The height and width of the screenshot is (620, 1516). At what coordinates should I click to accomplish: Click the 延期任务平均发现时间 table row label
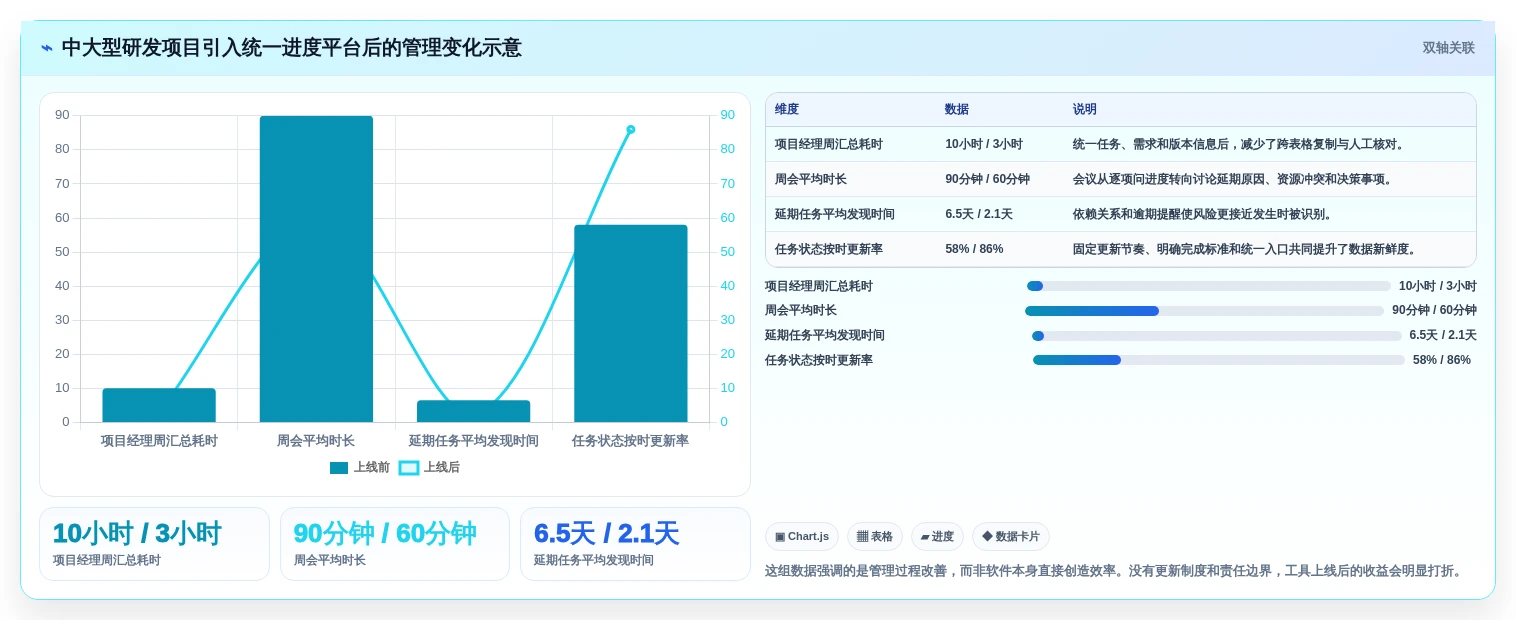click(x=835, y=214)
